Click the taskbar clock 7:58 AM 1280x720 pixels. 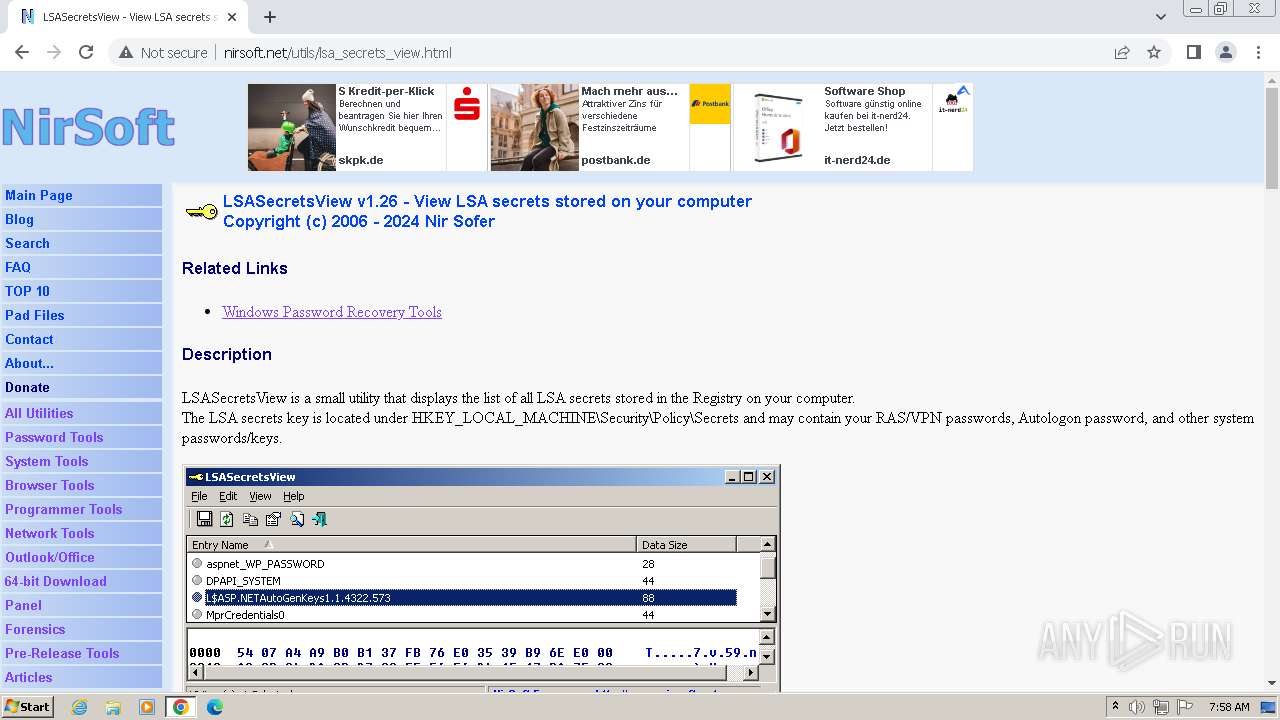(1229, 707)
